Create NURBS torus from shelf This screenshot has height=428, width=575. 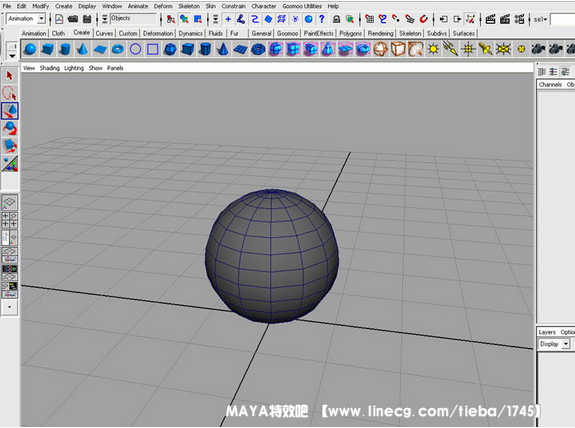118,49
